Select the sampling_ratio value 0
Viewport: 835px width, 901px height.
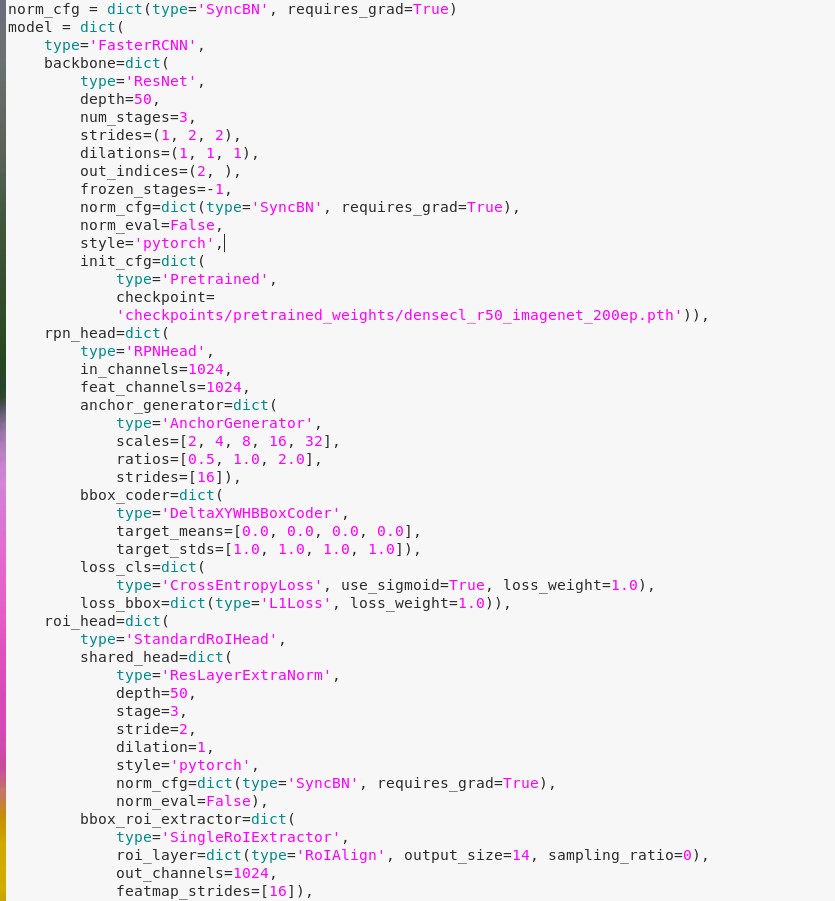point(687,855)
